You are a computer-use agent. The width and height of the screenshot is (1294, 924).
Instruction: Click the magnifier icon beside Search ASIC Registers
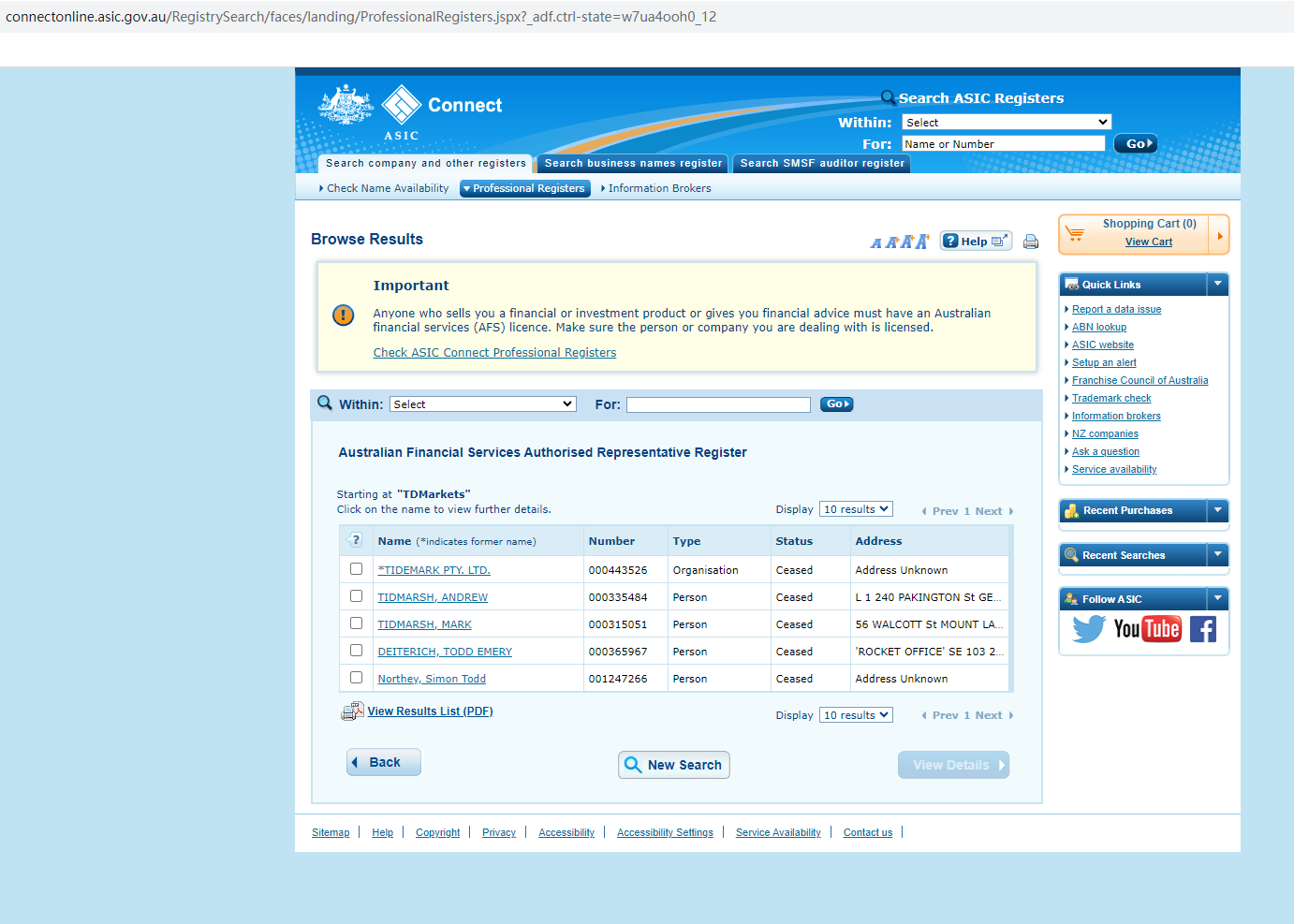coord(888,97)
